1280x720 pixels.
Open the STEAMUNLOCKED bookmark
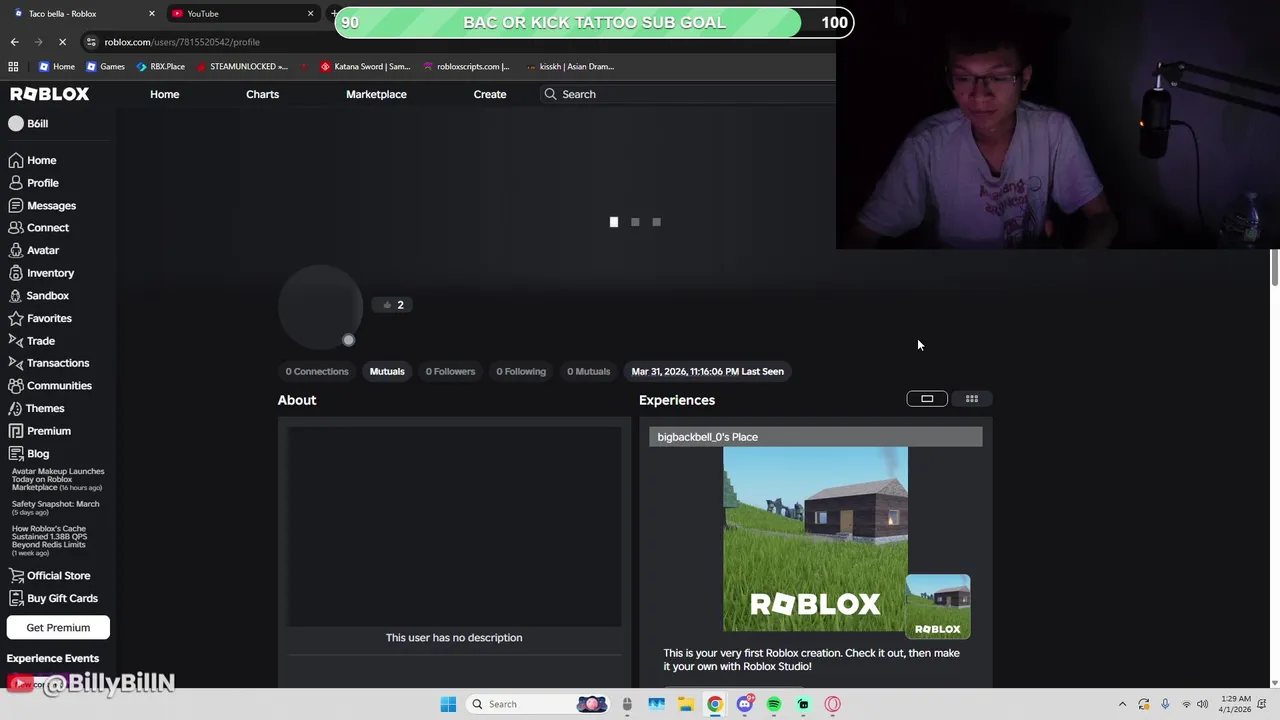point(242,66)
